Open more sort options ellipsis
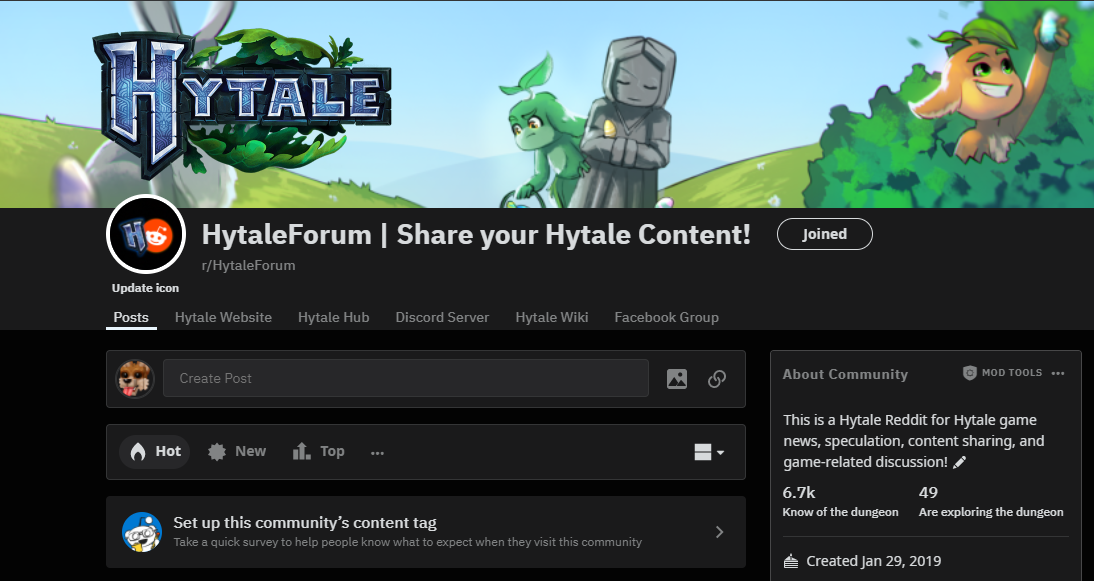The height and width of the screenshot is (581, 1094). 377,453
